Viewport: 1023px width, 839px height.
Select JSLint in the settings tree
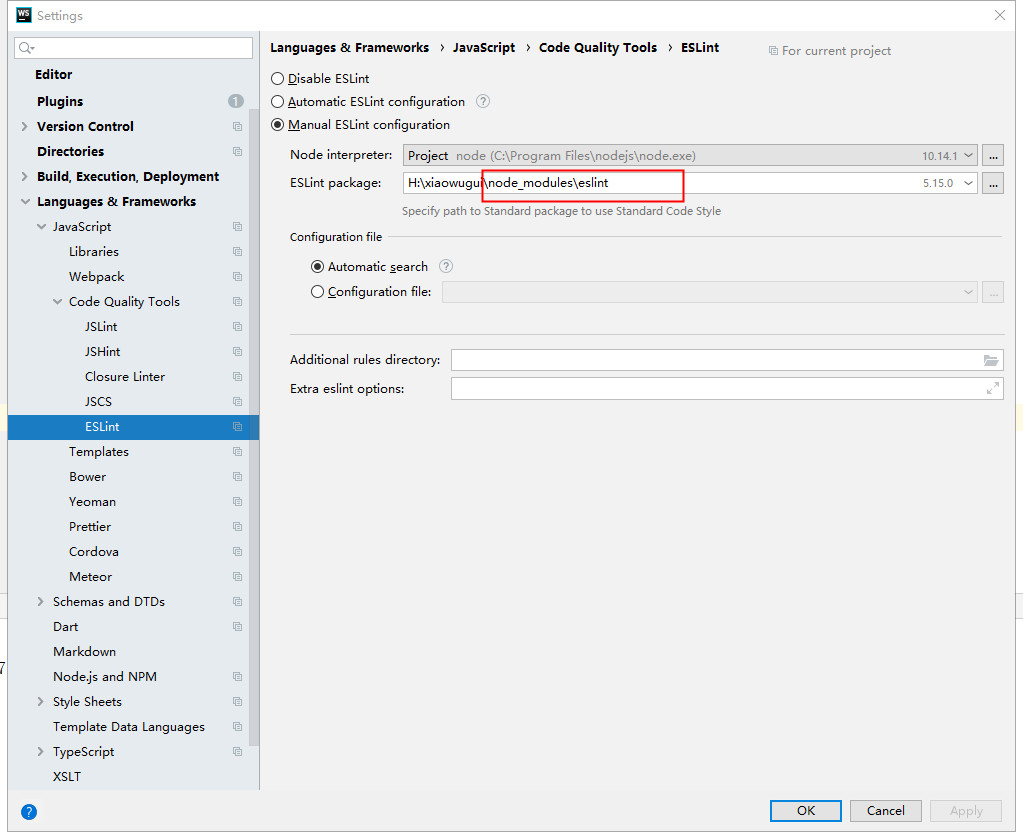tap(101, 327)
